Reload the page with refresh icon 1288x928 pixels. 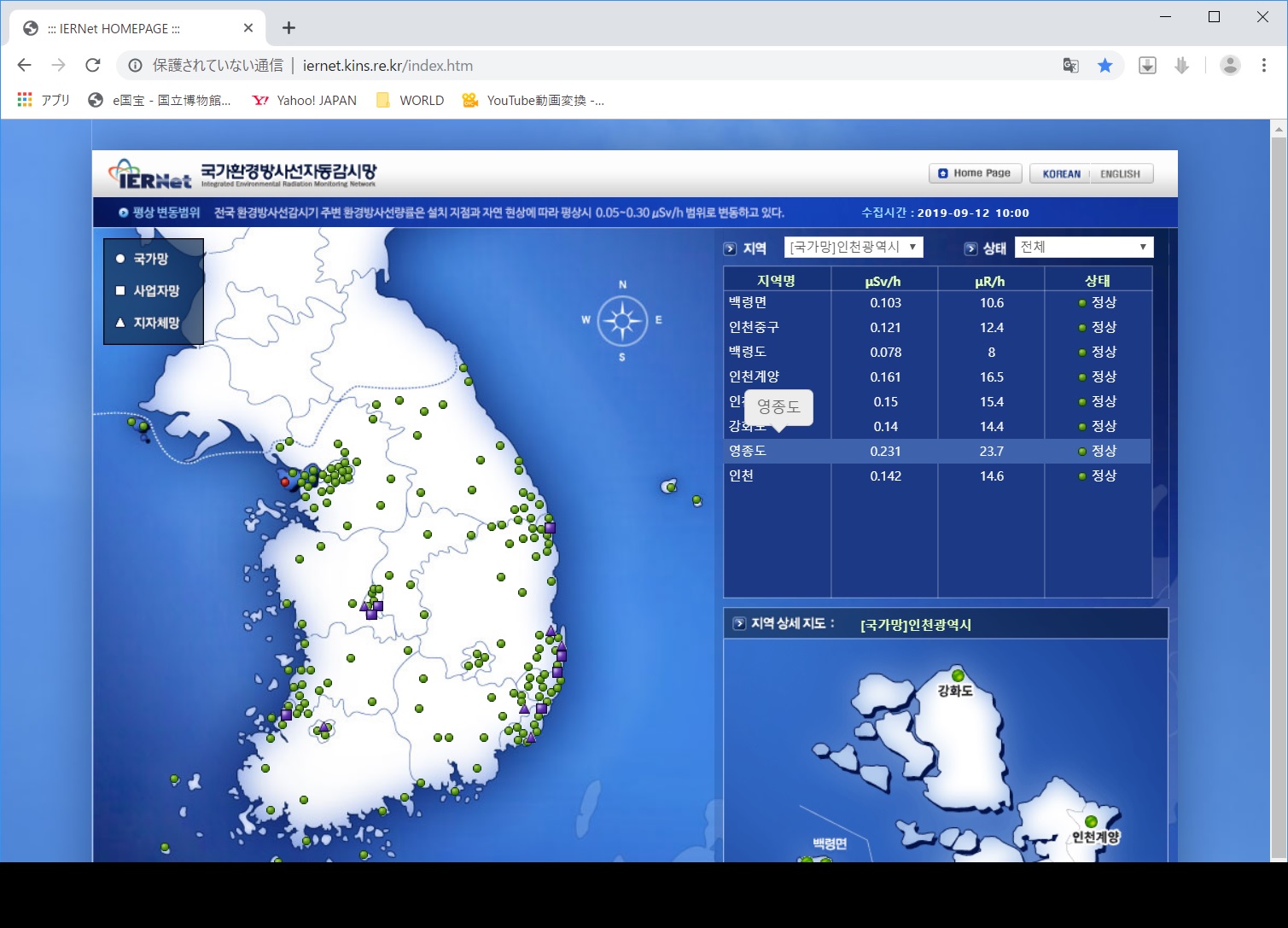[x=93, y=66]
